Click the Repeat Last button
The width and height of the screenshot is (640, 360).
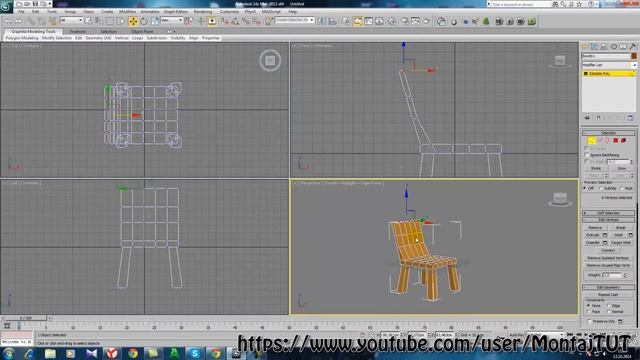608,294
